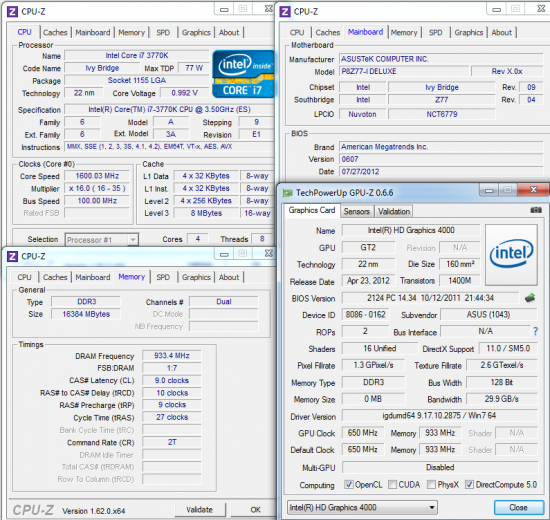Click the processor Name field Intel Core i7 3770K

[x=137, y=55]
